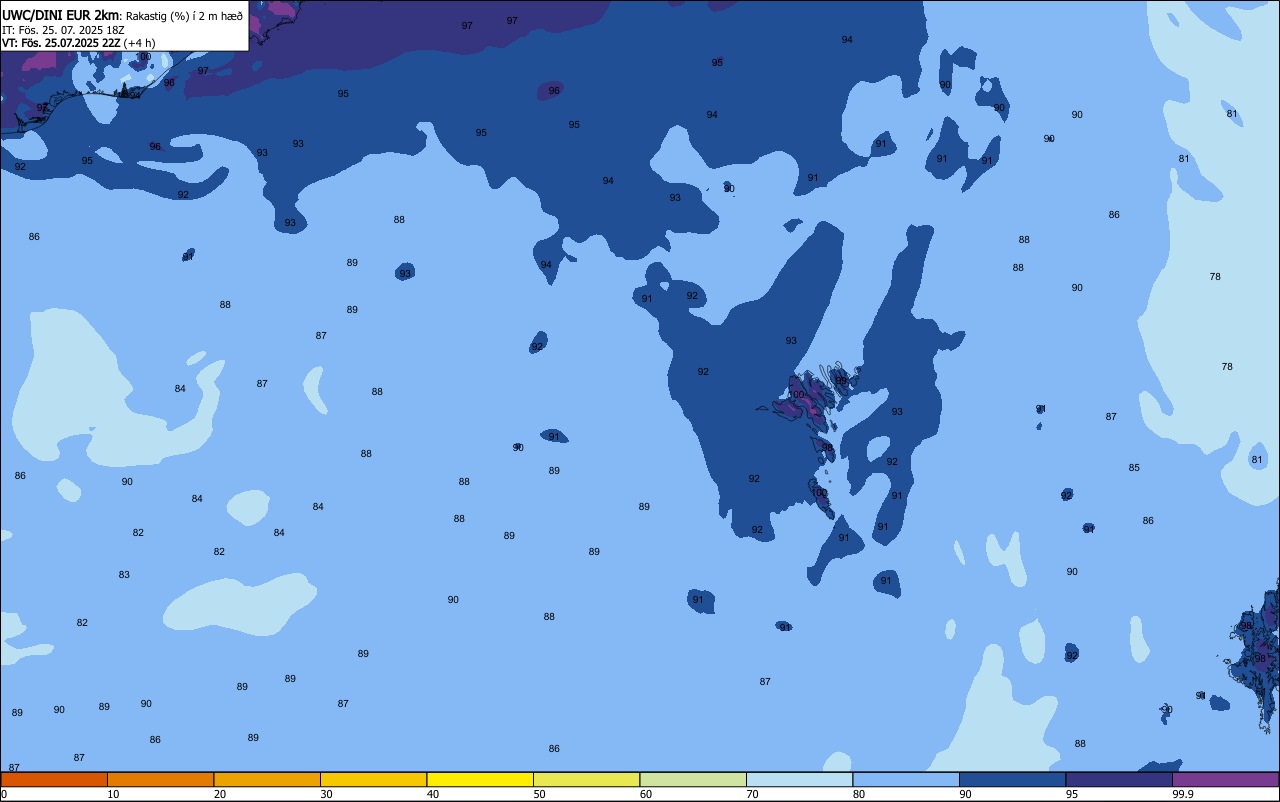1280x802 pixels.
Task: Select the 'IT: Fös. 25. 07. 2025 18Z' line
Action: click(x=63, y=30)
